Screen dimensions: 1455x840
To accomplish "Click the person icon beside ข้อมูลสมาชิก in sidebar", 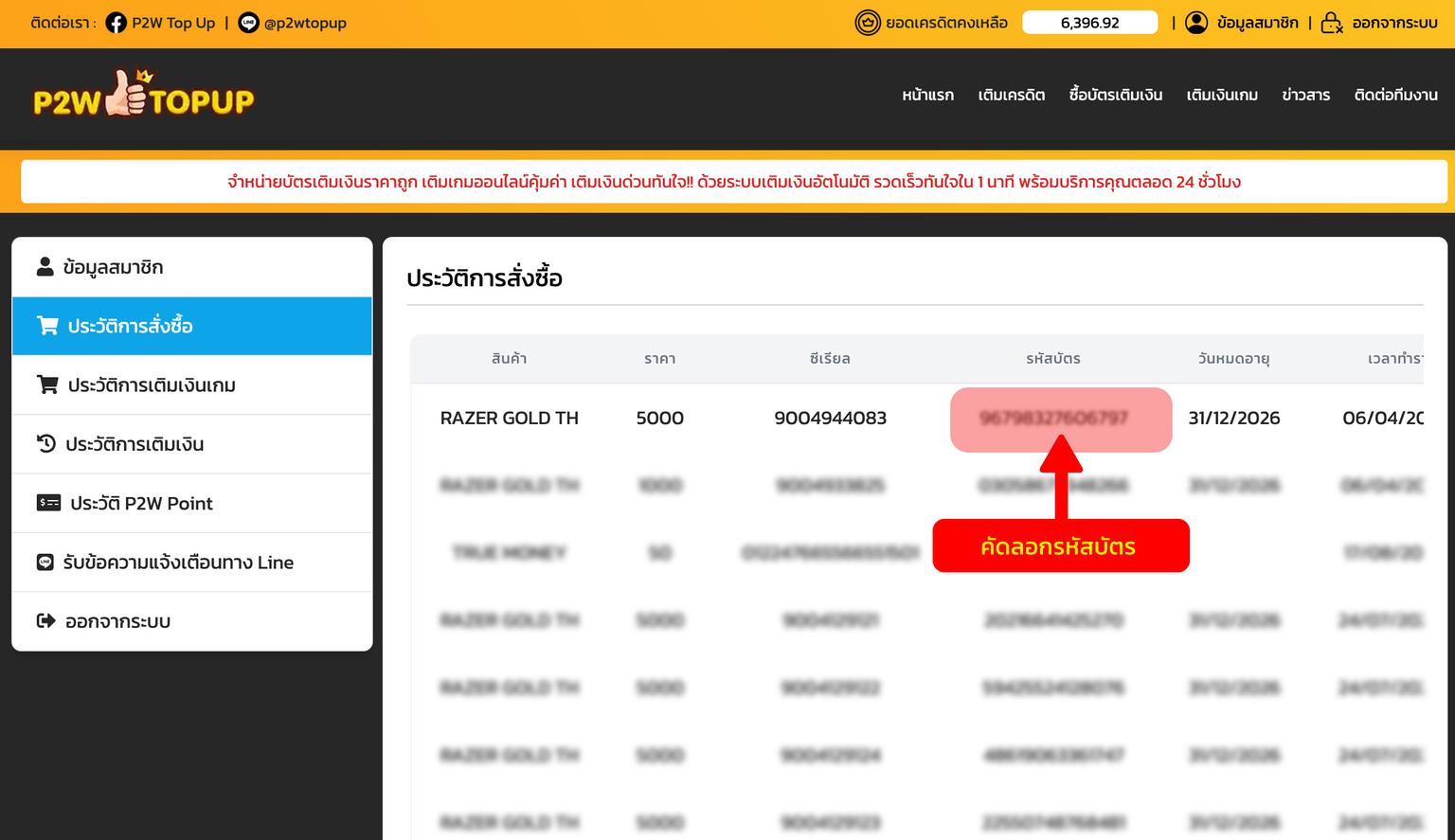I will pos(45,266).
